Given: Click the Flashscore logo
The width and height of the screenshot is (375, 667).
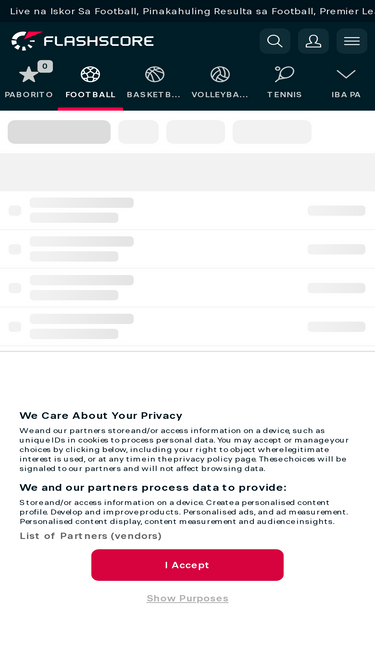Looking at the screenshot, I should click(x=82, y=41).
